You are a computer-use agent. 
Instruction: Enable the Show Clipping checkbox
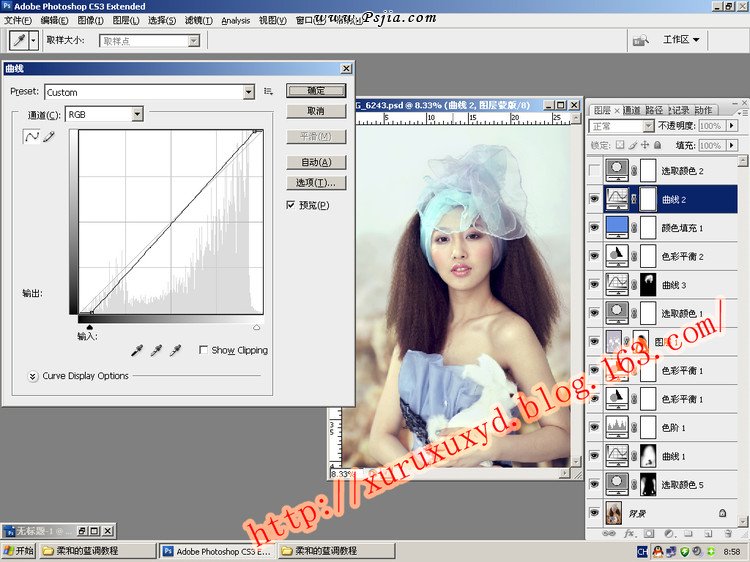(x=204, y=350)
